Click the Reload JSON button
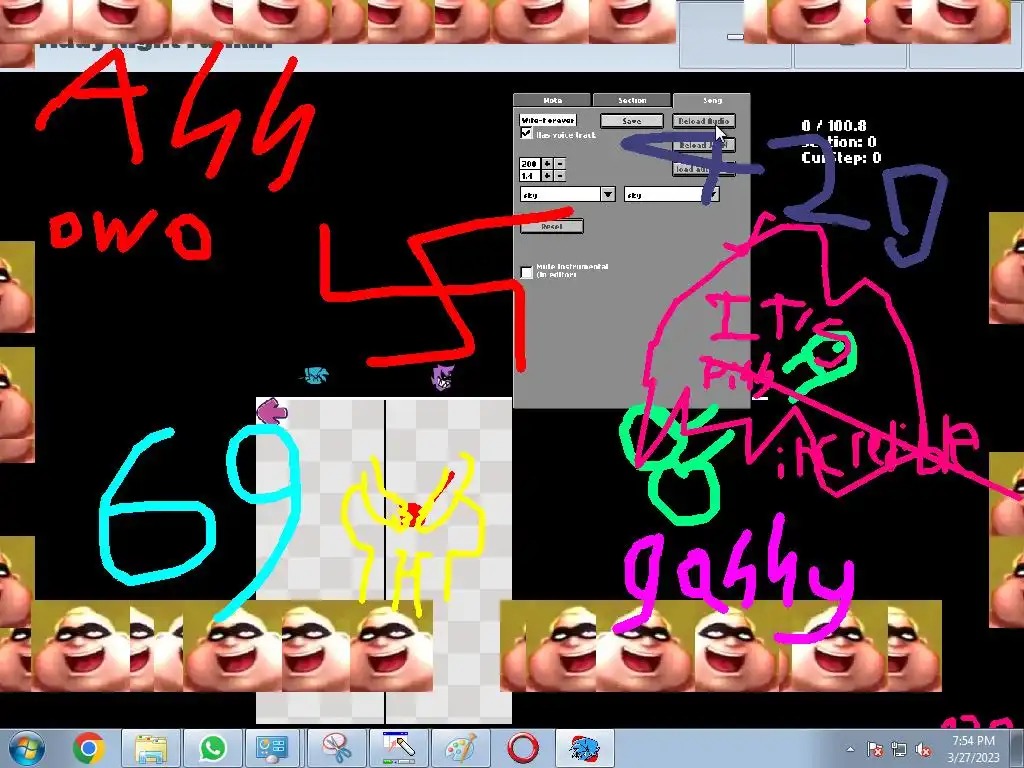 coord(704,145)
